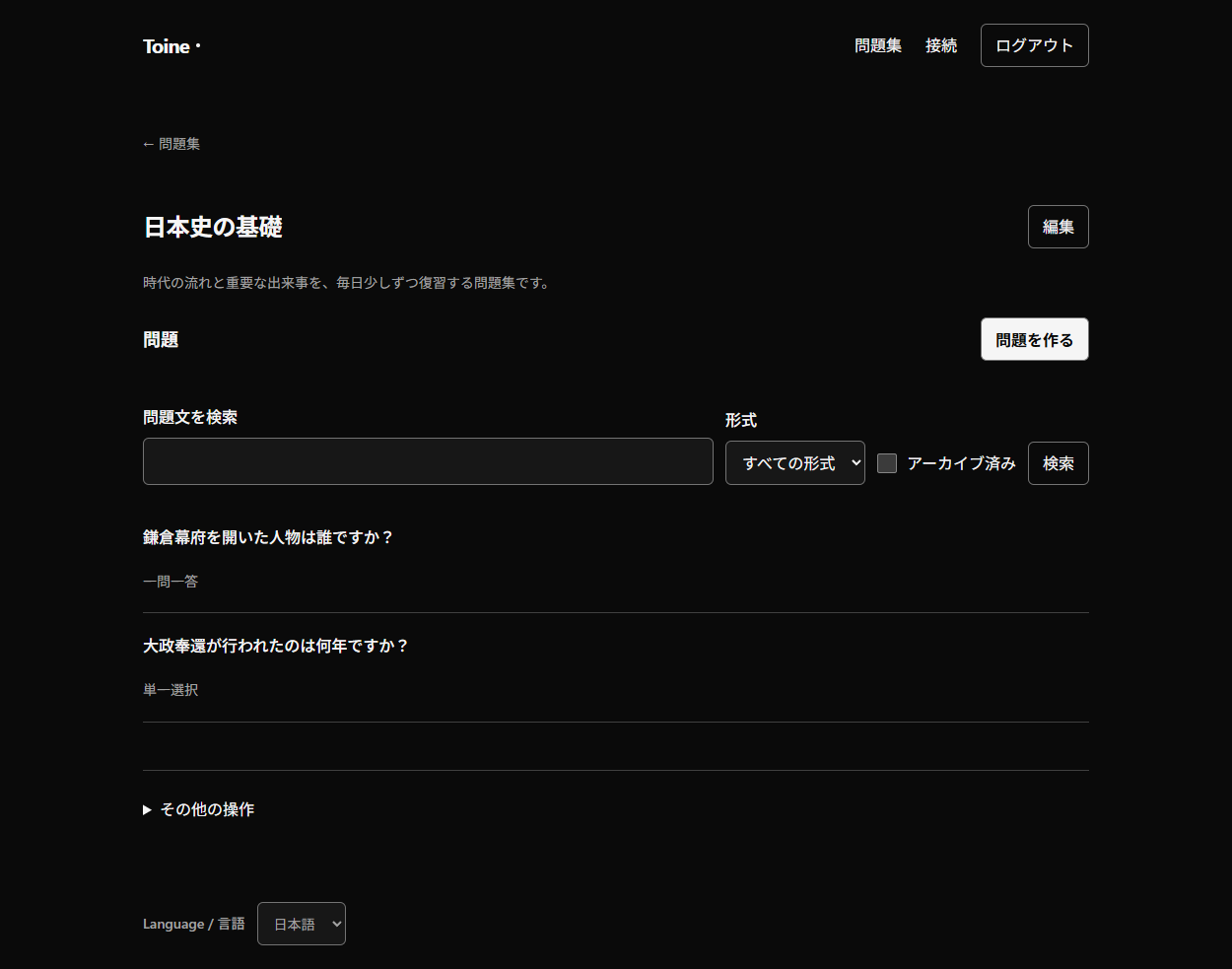Open question 鎌倉幕府を開いた人物は誰ですか？

click(268, 537)
